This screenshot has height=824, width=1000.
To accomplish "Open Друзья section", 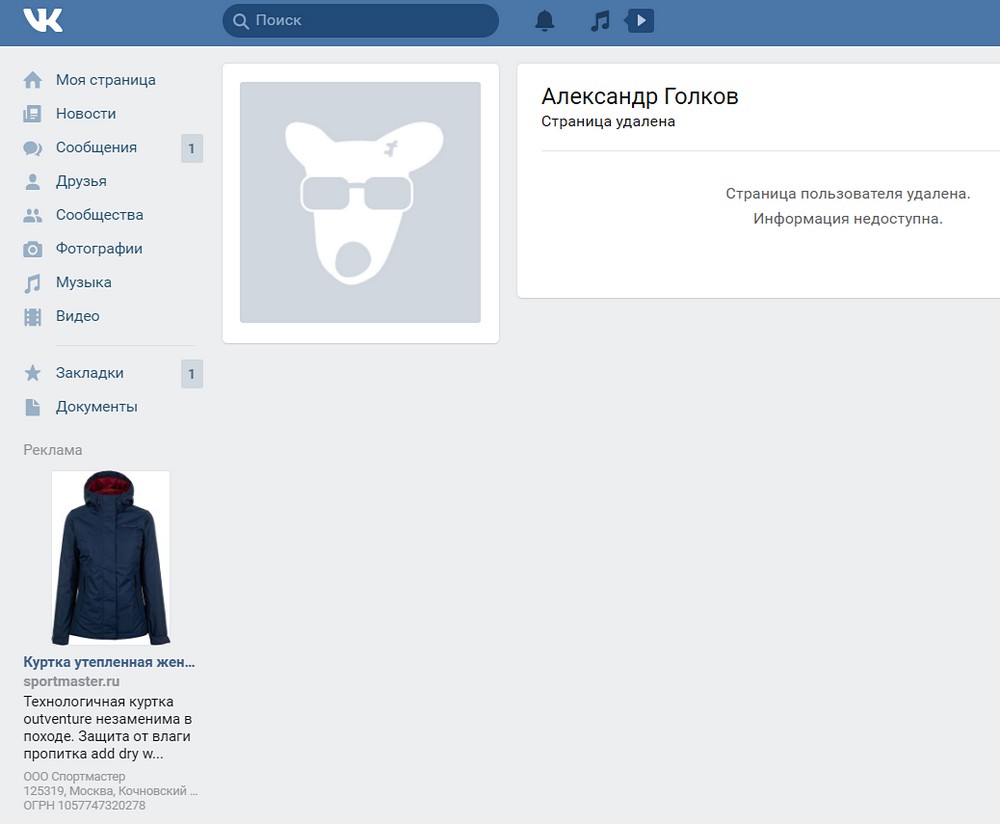I will point(81,181).
